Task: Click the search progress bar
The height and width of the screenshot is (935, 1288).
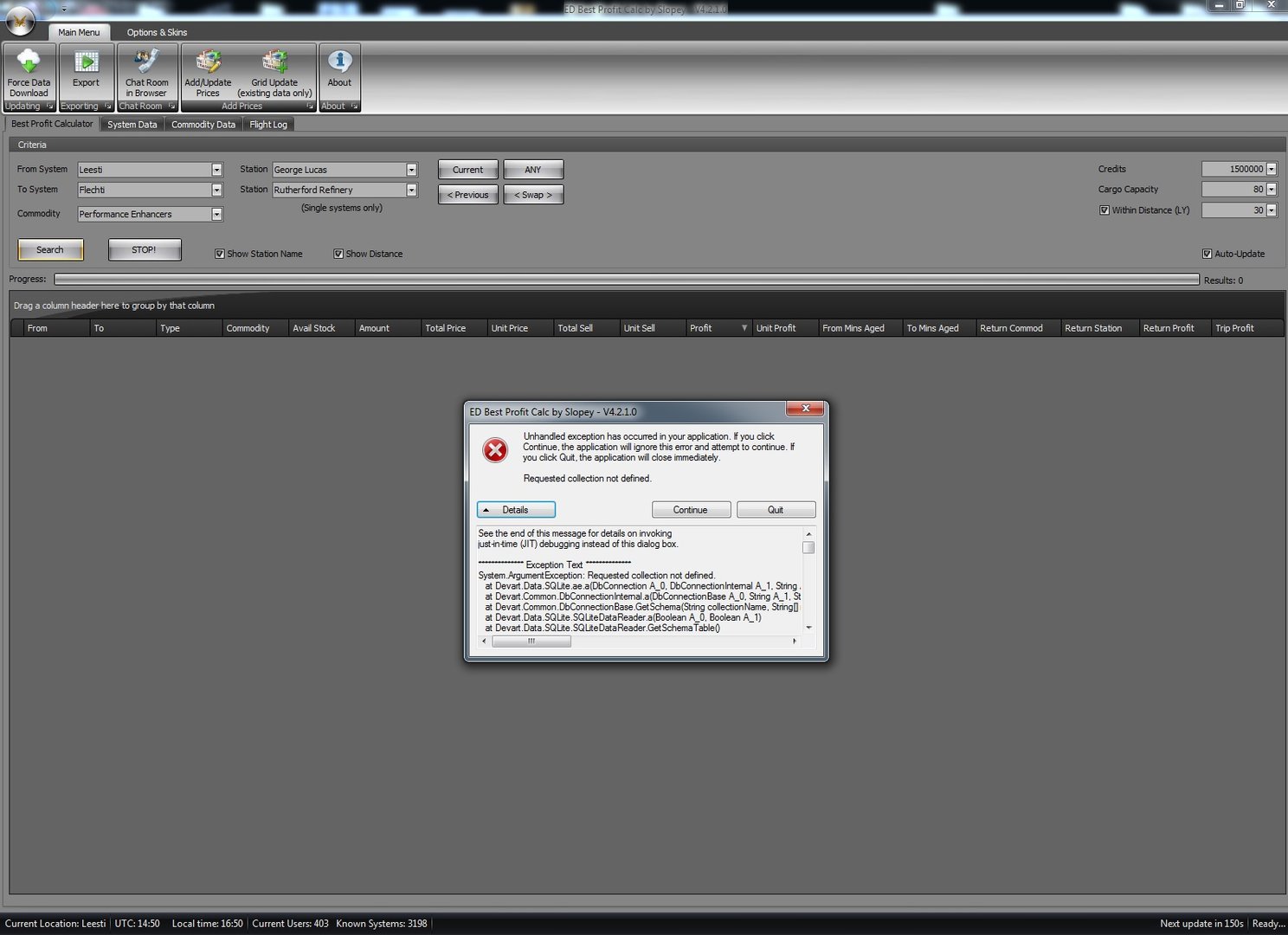Action: pyautogui.click(x=627, y=280)
